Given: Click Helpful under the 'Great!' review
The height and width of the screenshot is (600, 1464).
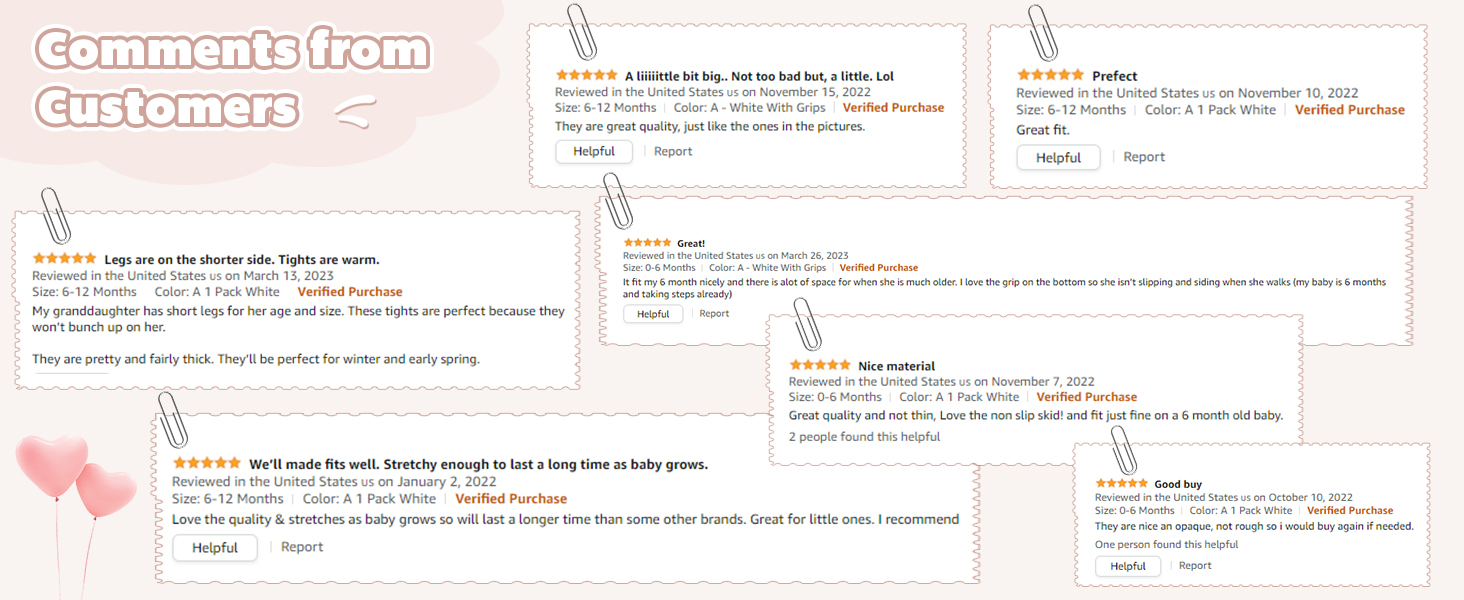Looking at the screenshot, I should point(653,314).
